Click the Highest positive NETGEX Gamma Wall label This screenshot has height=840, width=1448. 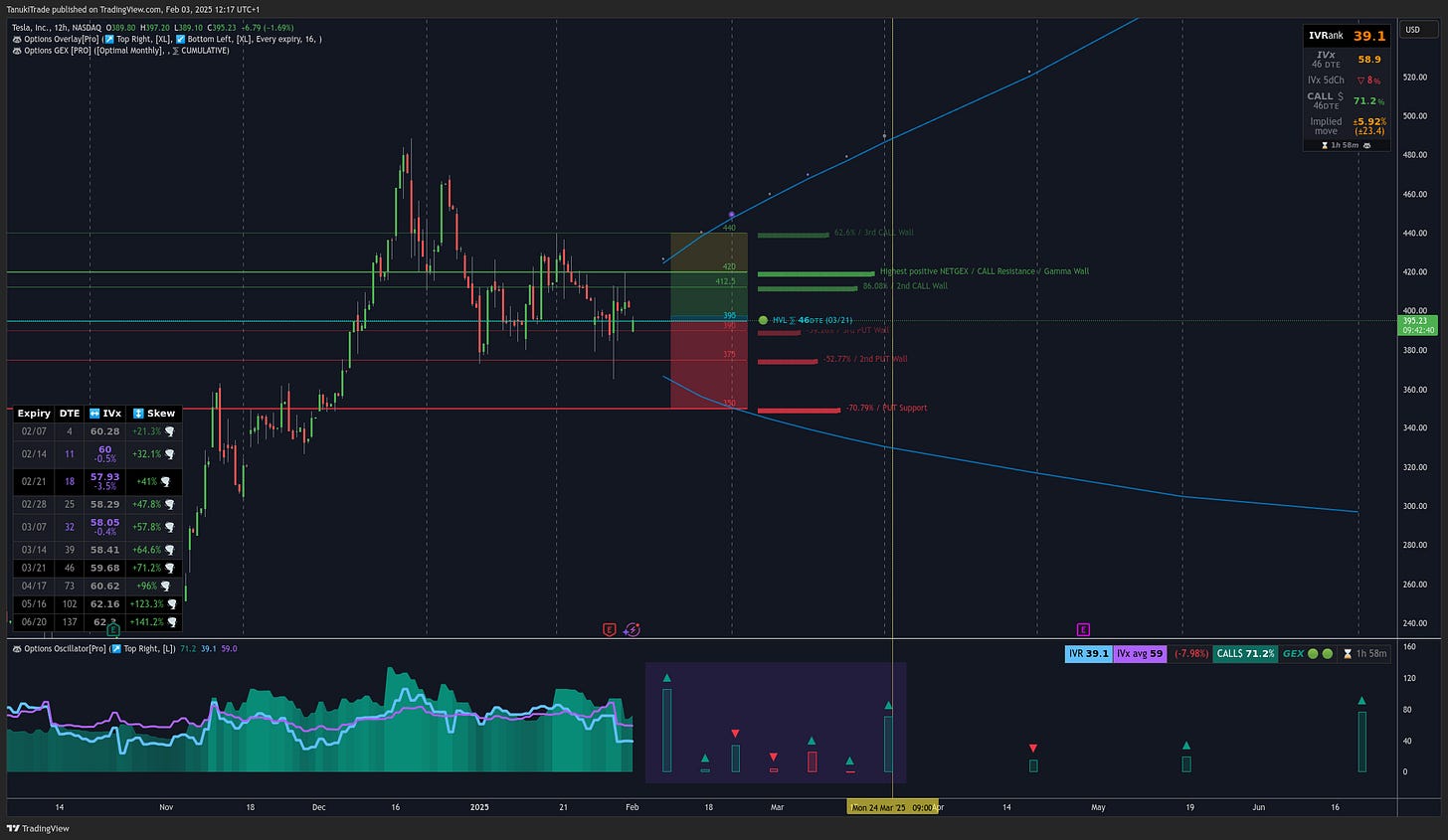985,271
